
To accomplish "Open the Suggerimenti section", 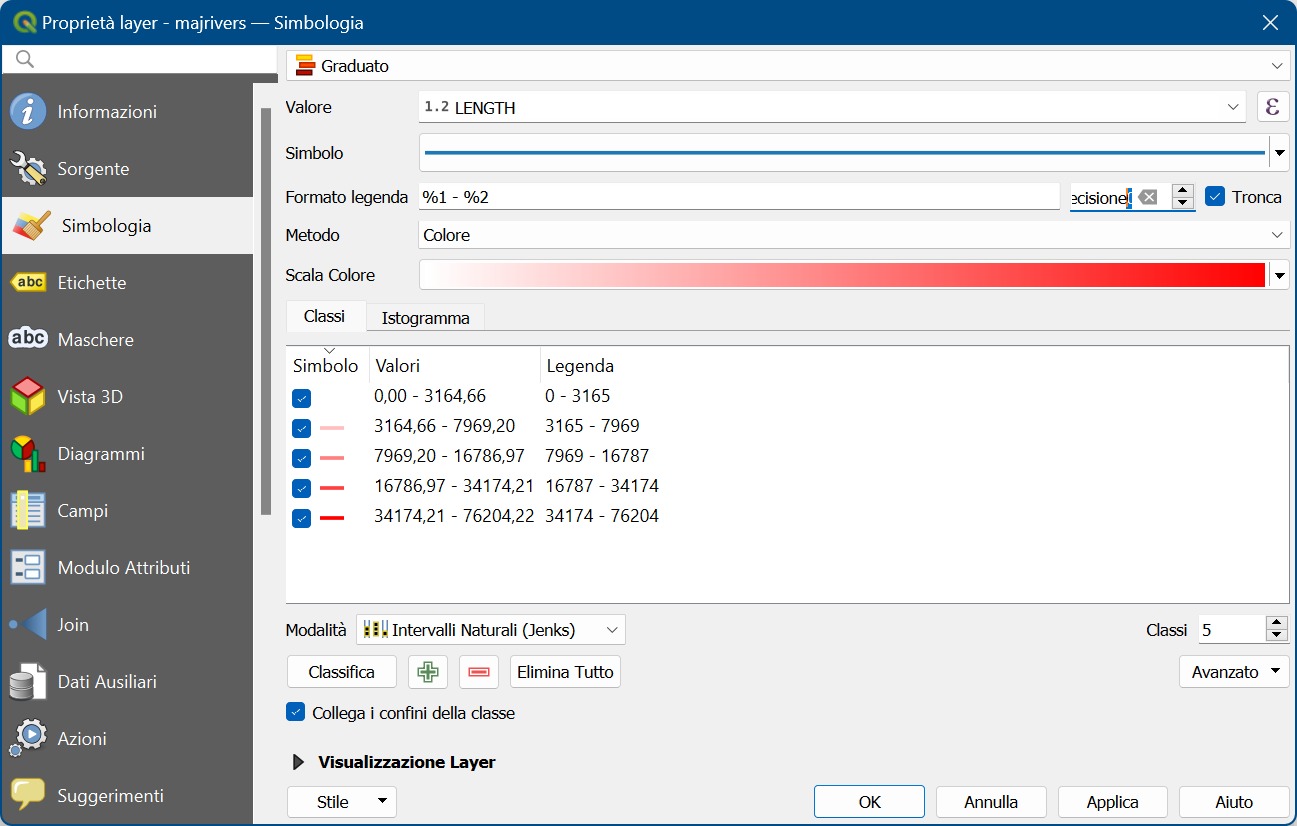I will point(126,796).
